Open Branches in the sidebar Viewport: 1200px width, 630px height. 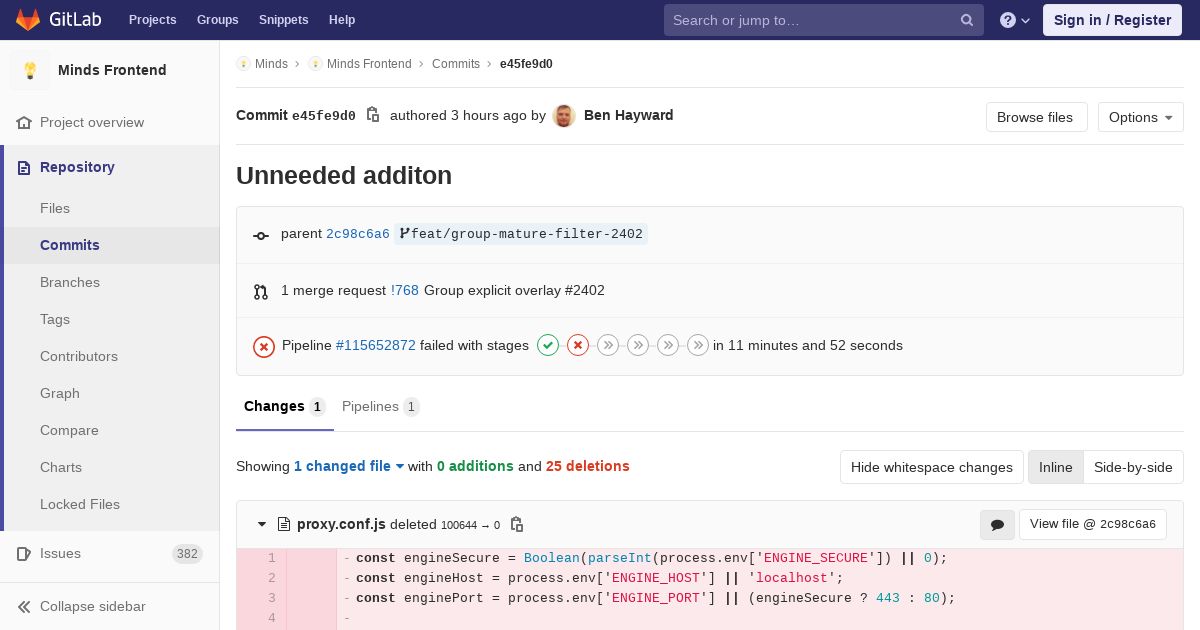point(70,282)
